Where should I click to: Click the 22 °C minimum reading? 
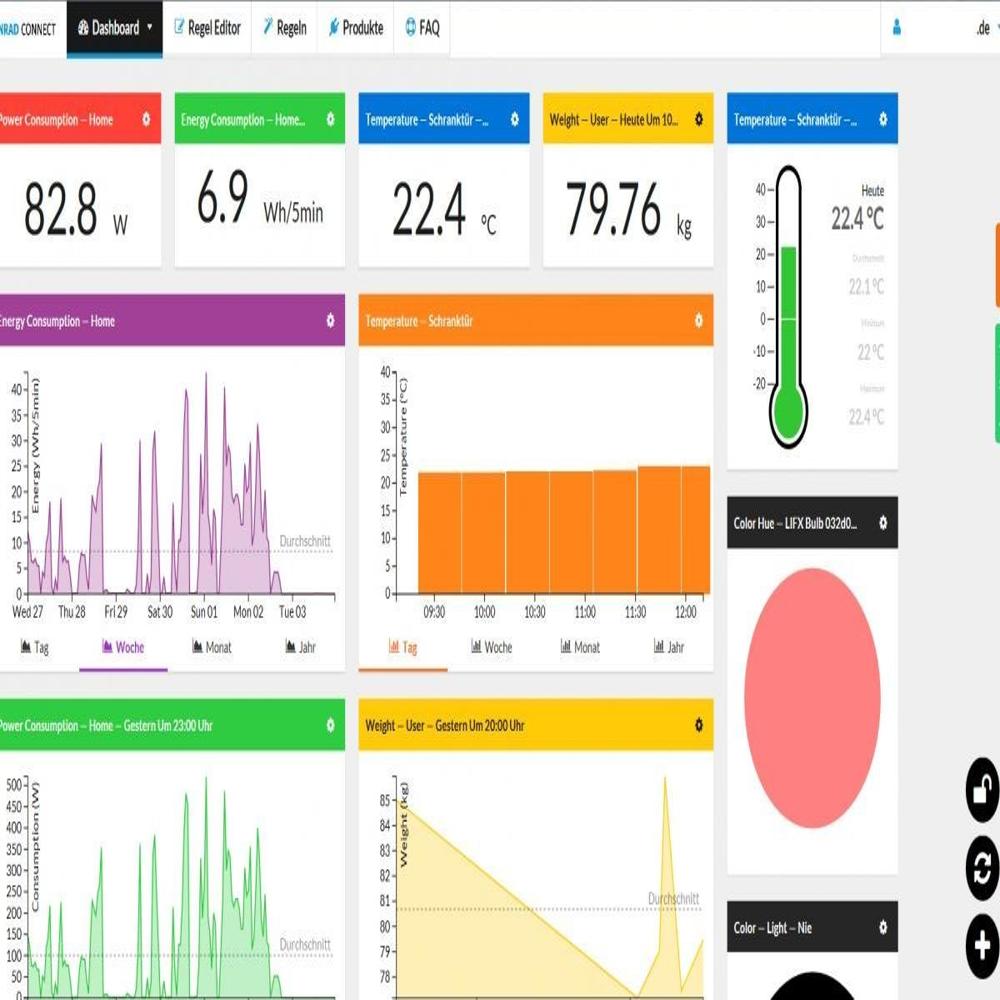(x=871, y=352)
